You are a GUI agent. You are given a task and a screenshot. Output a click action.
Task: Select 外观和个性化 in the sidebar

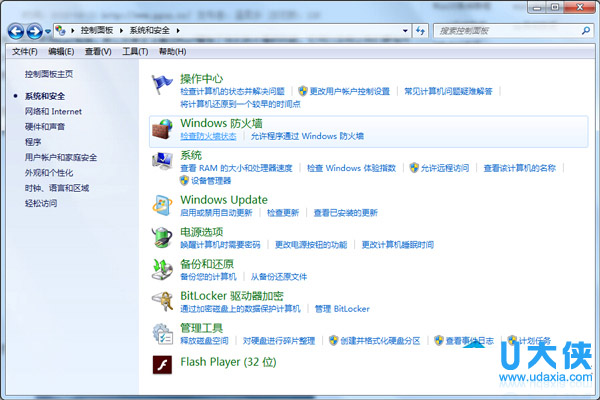click(49, 173)
